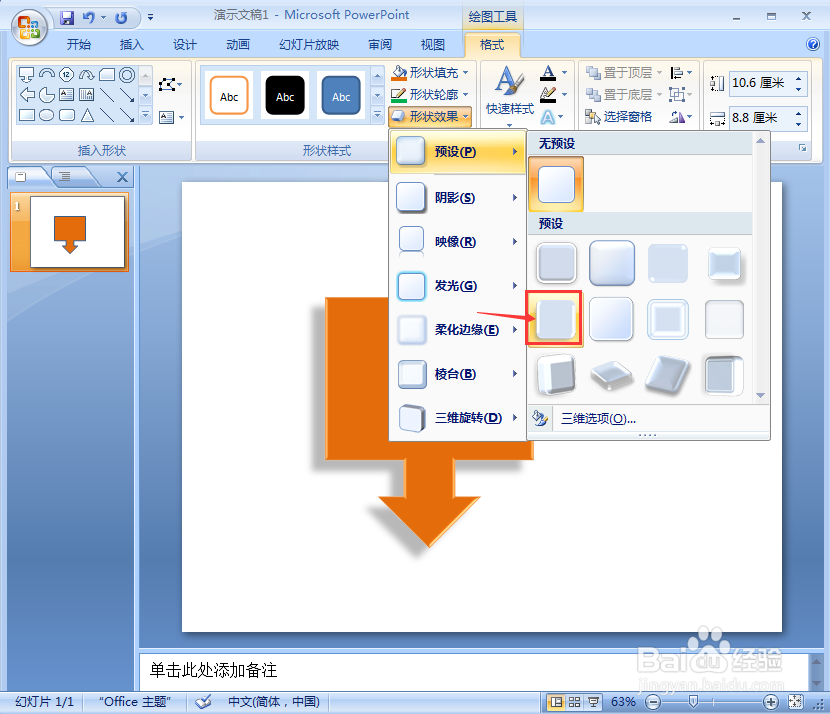The height and width of the screenshot is (714, 830).
Task: Switch to normal view in the status bar
Action: click(556, 702)
